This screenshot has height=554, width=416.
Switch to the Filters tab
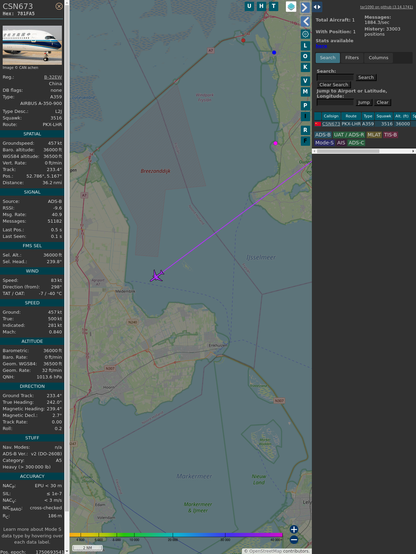tap(352, 58)
